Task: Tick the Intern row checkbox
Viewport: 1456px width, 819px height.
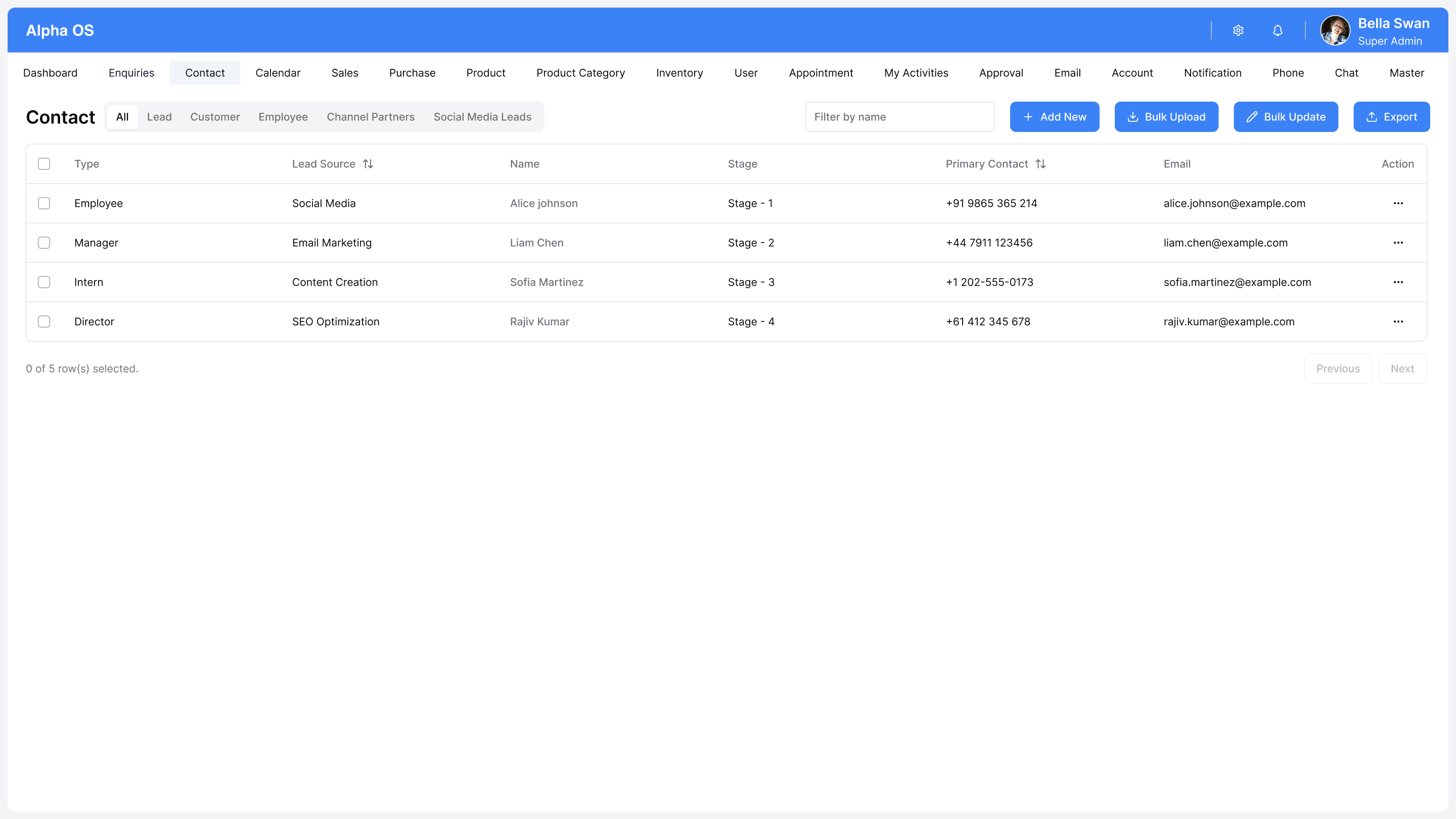Action: (x=44, y=282)
